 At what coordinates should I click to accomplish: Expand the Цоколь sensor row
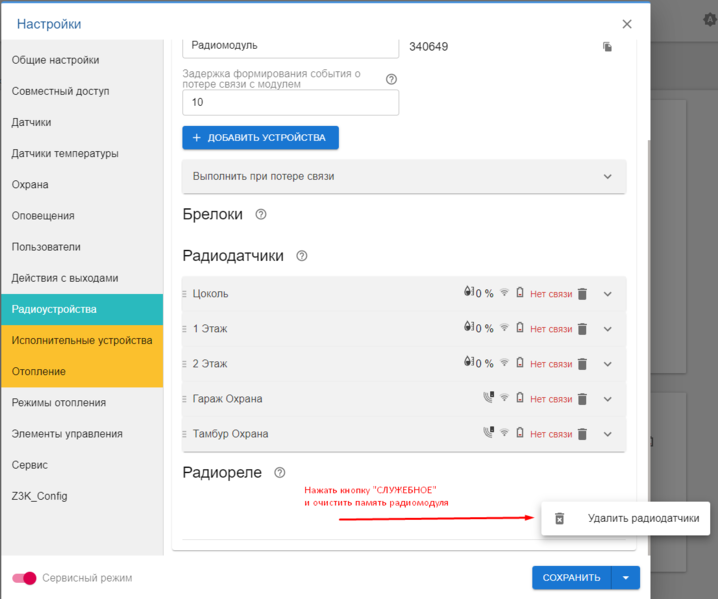point(607,294)
